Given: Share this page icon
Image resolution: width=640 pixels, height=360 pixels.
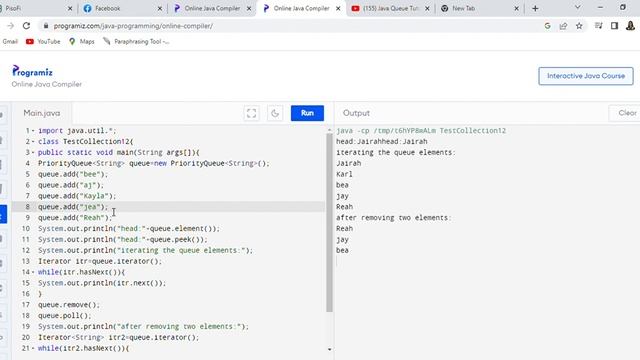Looking at the screenshot, I should click(x=563, y=26).
